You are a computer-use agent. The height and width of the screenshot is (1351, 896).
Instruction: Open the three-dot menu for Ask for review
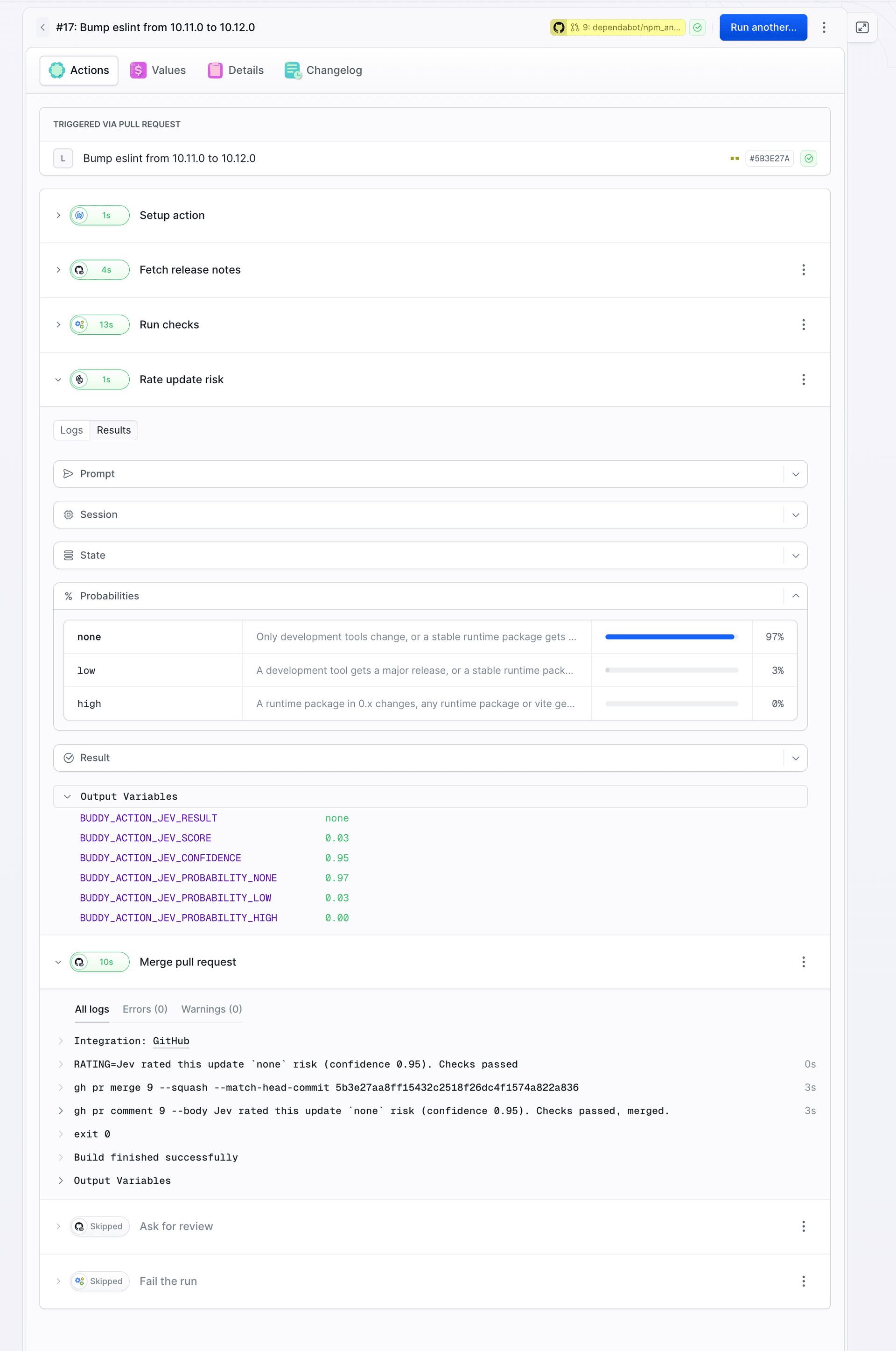pyautogui.click(x=803, y=1226)
